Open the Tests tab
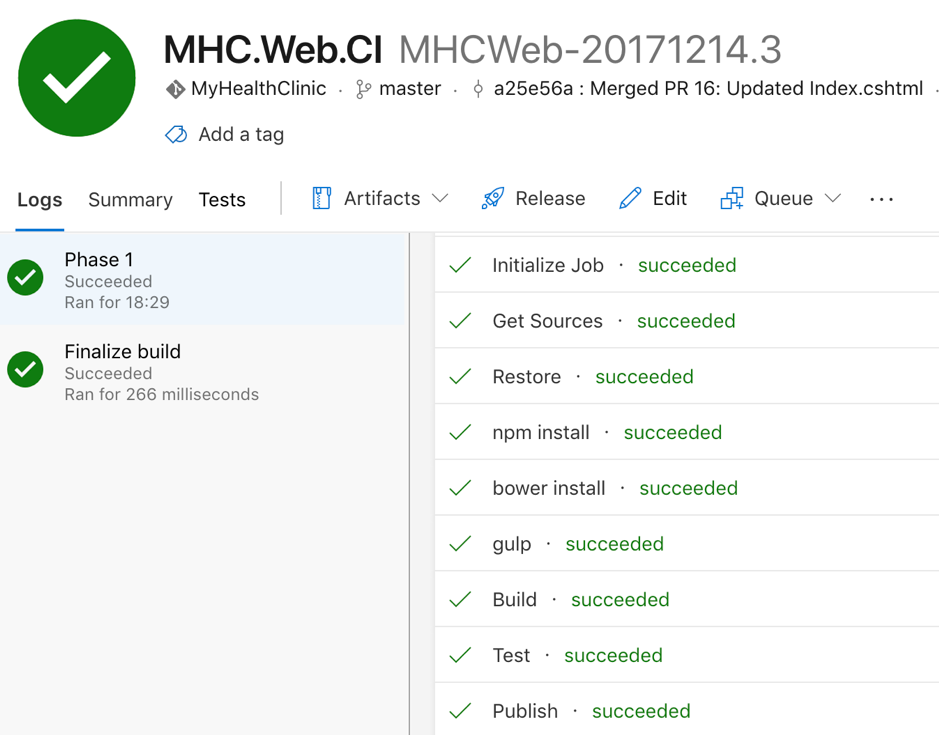The width and height of the screenshot is (939, 735). tap(222, 200)
